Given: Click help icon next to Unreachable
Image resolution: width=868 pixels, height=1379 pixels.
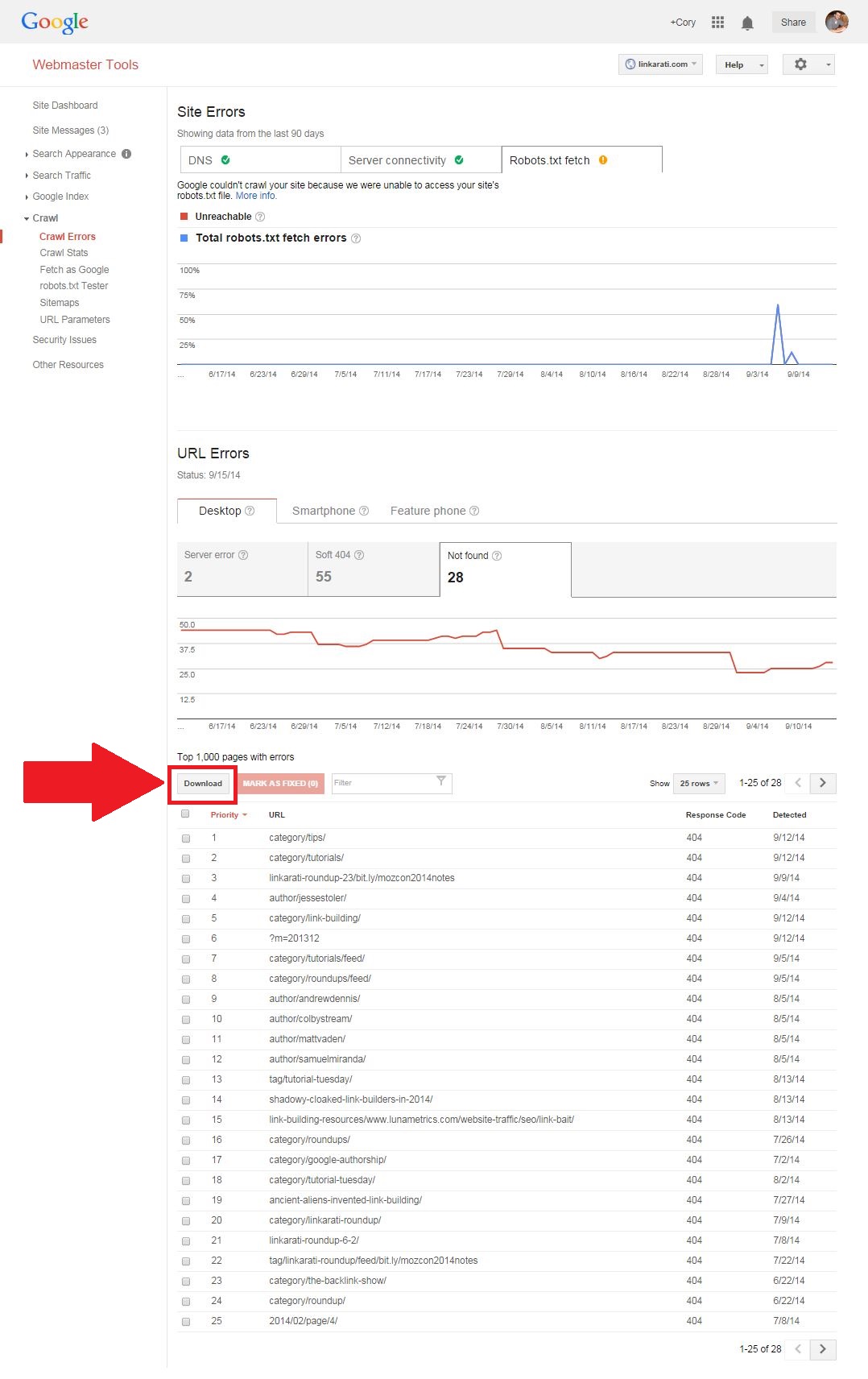Looking at the screenshot, I should point(260,217).
